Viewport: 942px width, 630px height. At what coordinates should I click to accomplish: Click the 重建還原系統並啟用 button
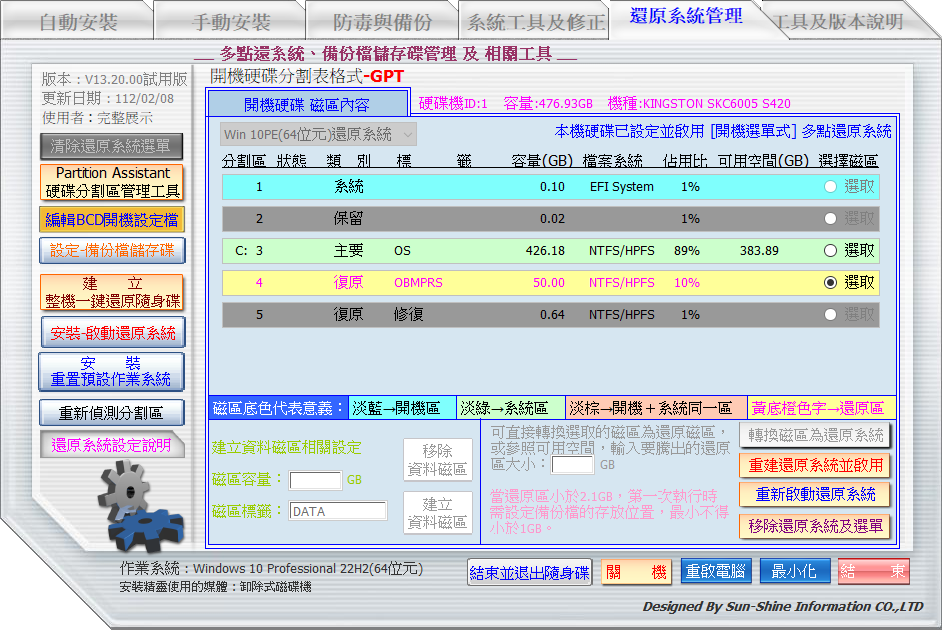[x=817, y=465]
